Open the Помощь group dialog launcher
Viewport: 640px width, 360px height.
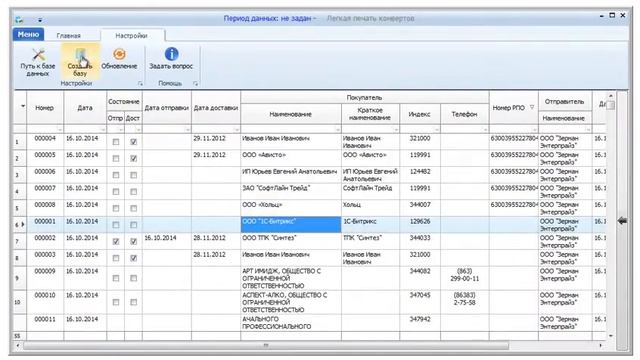(195, 83)
